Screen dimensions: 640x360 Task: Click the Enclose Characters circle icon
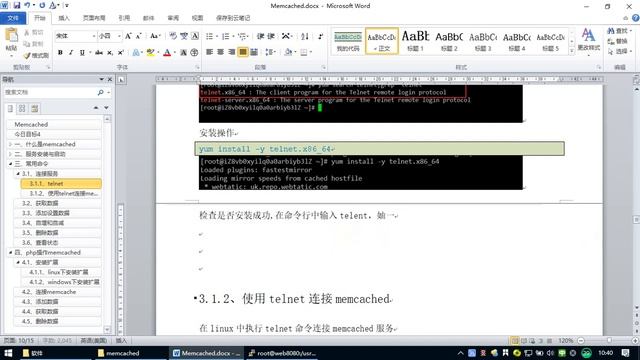194,52
